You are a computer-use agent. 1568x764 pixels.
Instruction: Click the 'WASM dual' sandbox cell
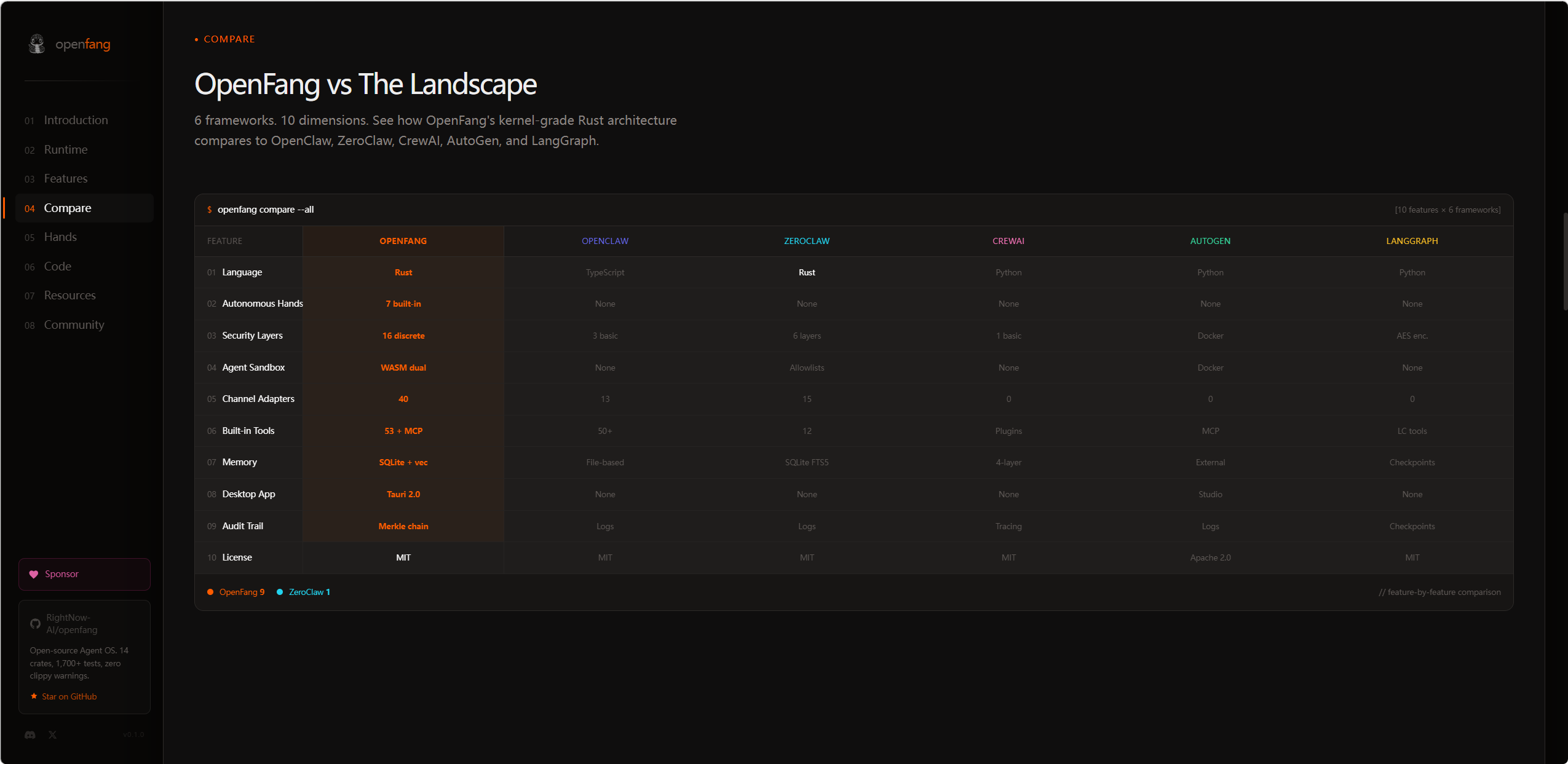(403, 368)
